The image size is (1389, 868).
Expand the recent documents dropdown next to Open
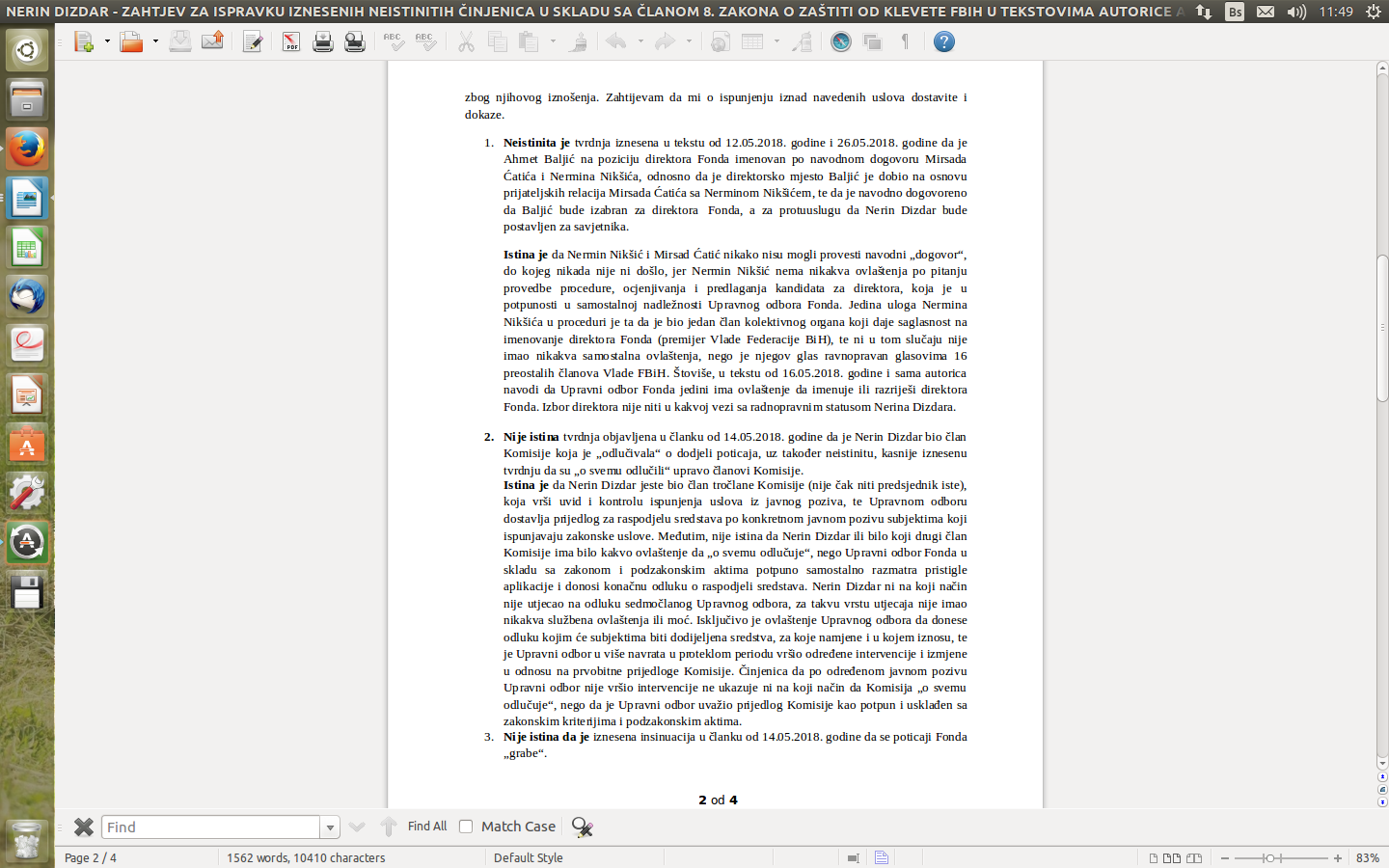[155, 41]
